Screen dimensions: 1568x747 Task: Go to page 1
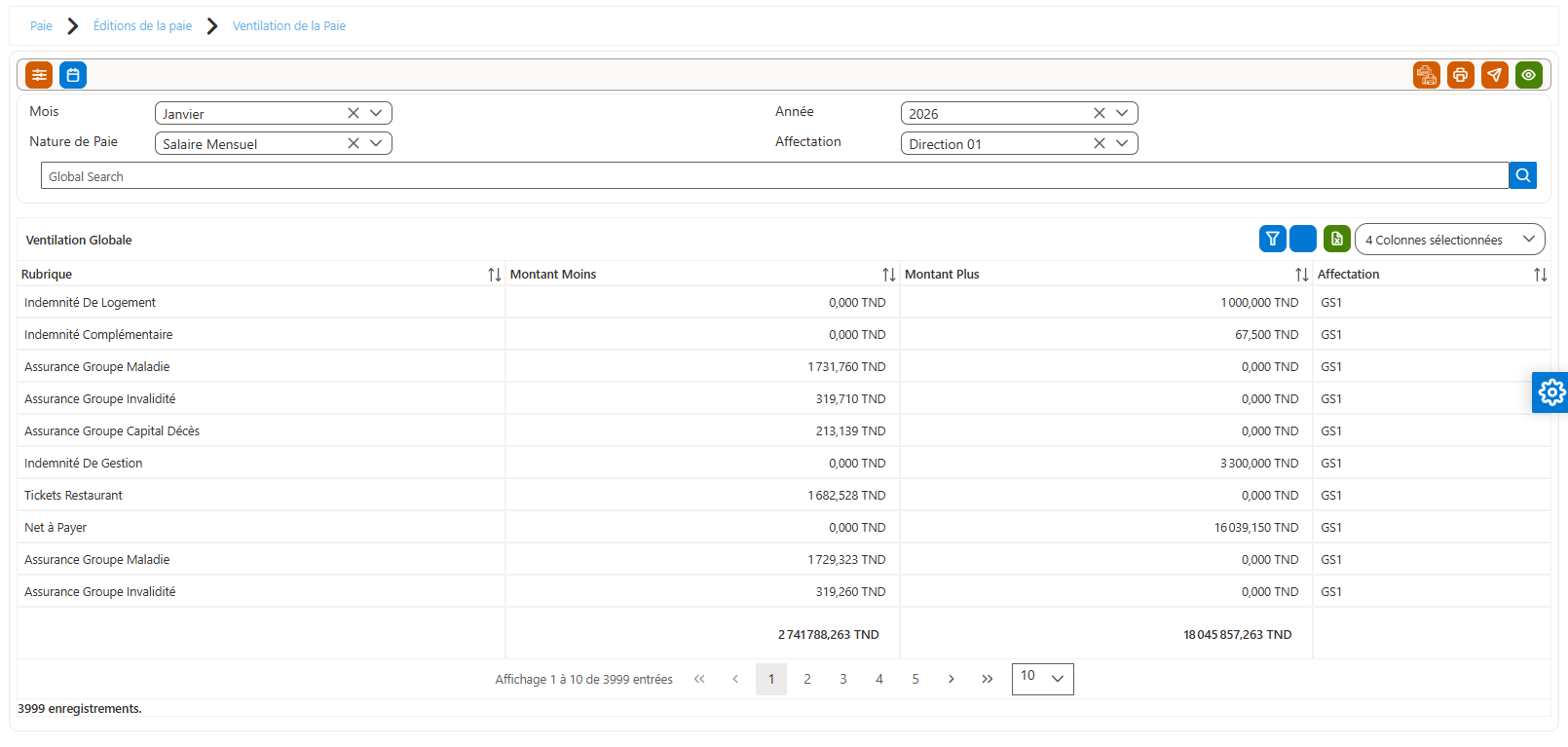[771, 679]
